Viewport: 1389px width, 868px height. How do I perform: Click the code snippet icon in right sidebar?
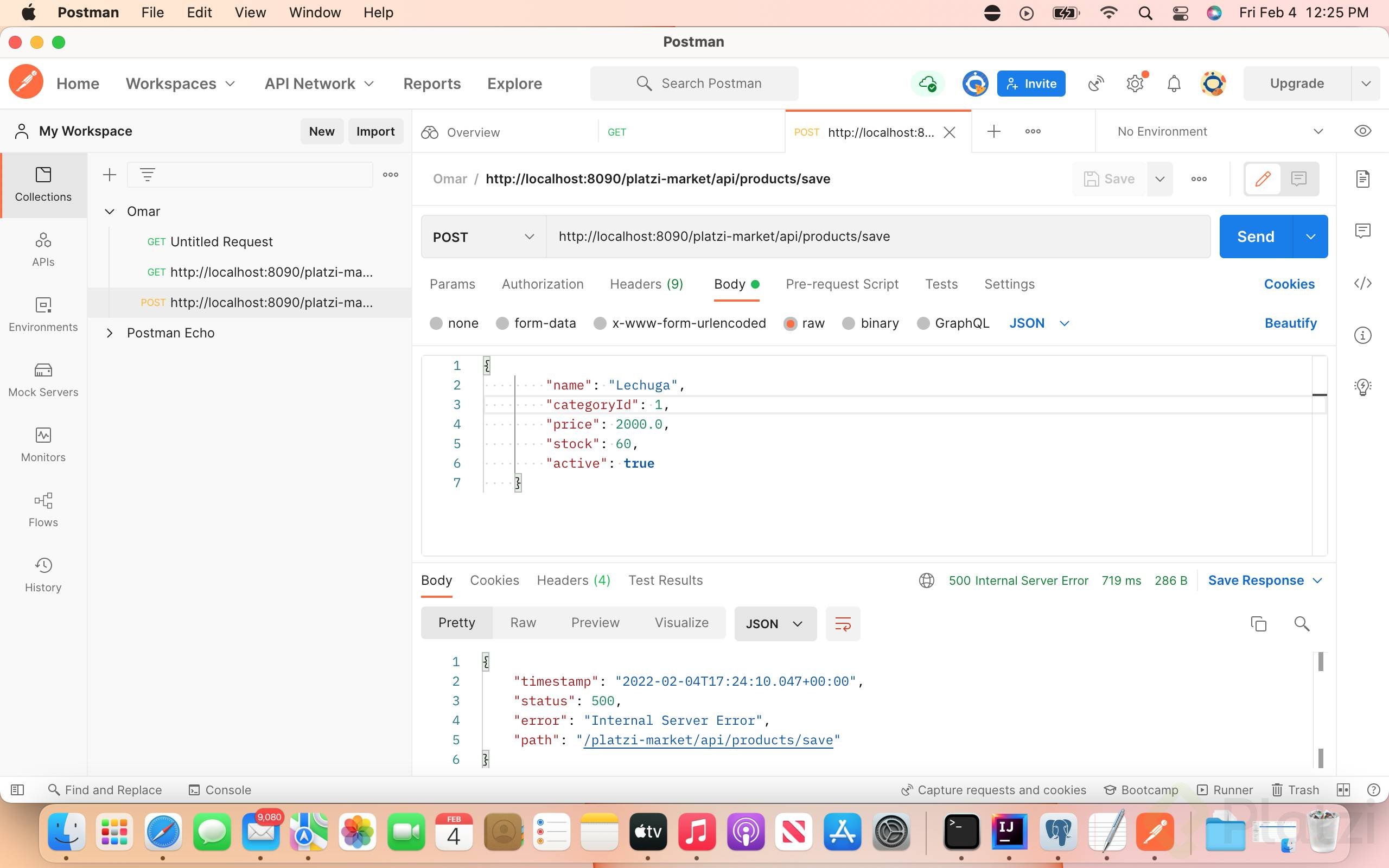pyautogui.click(x=1362, y=283)
